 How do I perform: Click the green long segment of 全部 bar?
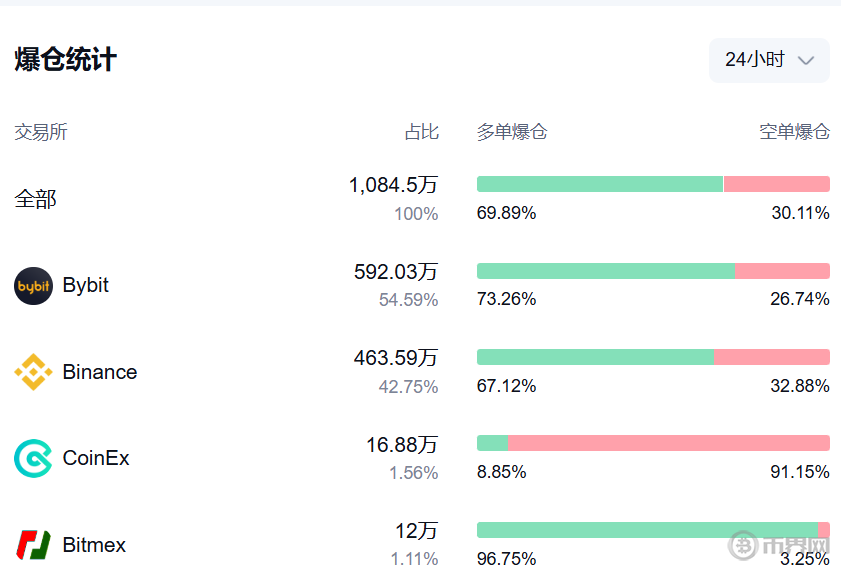pyautogui.click(x=600, y=184)
